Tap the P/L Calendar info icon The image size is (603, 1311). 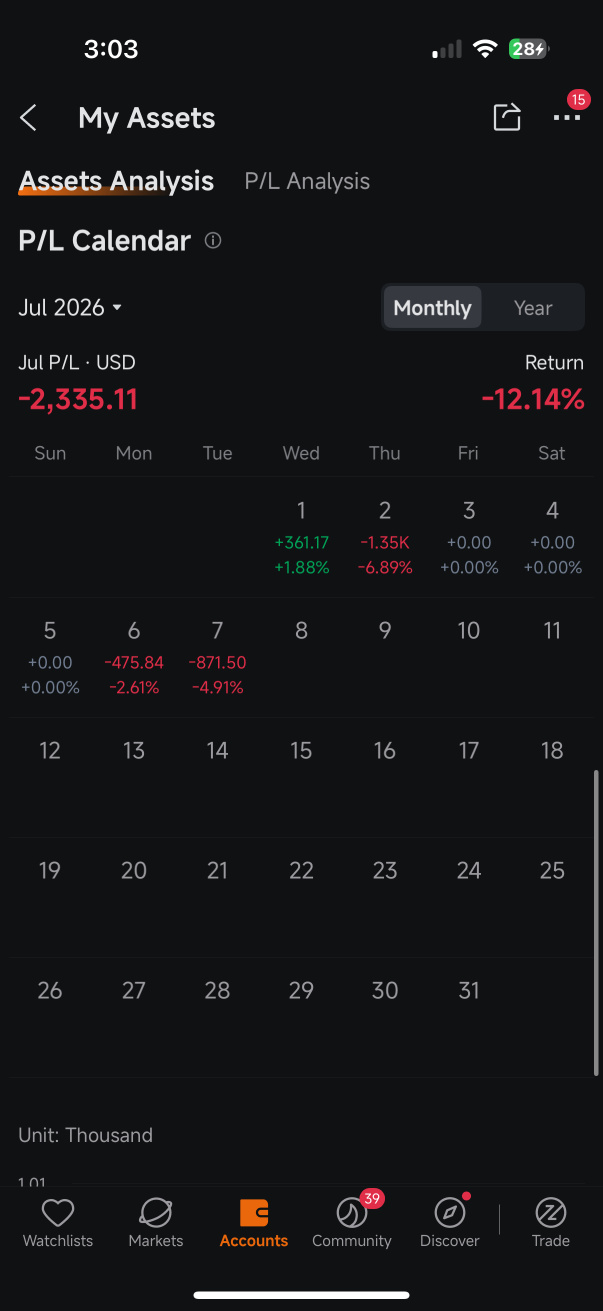(213, 241)
